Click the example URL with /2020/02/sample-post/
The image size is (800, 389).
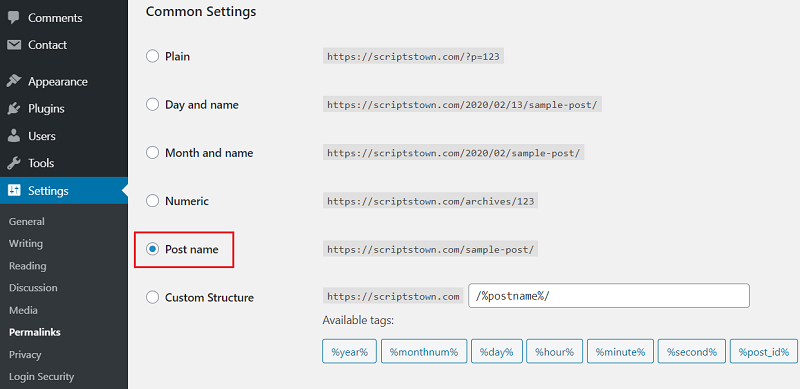(454, 153)
